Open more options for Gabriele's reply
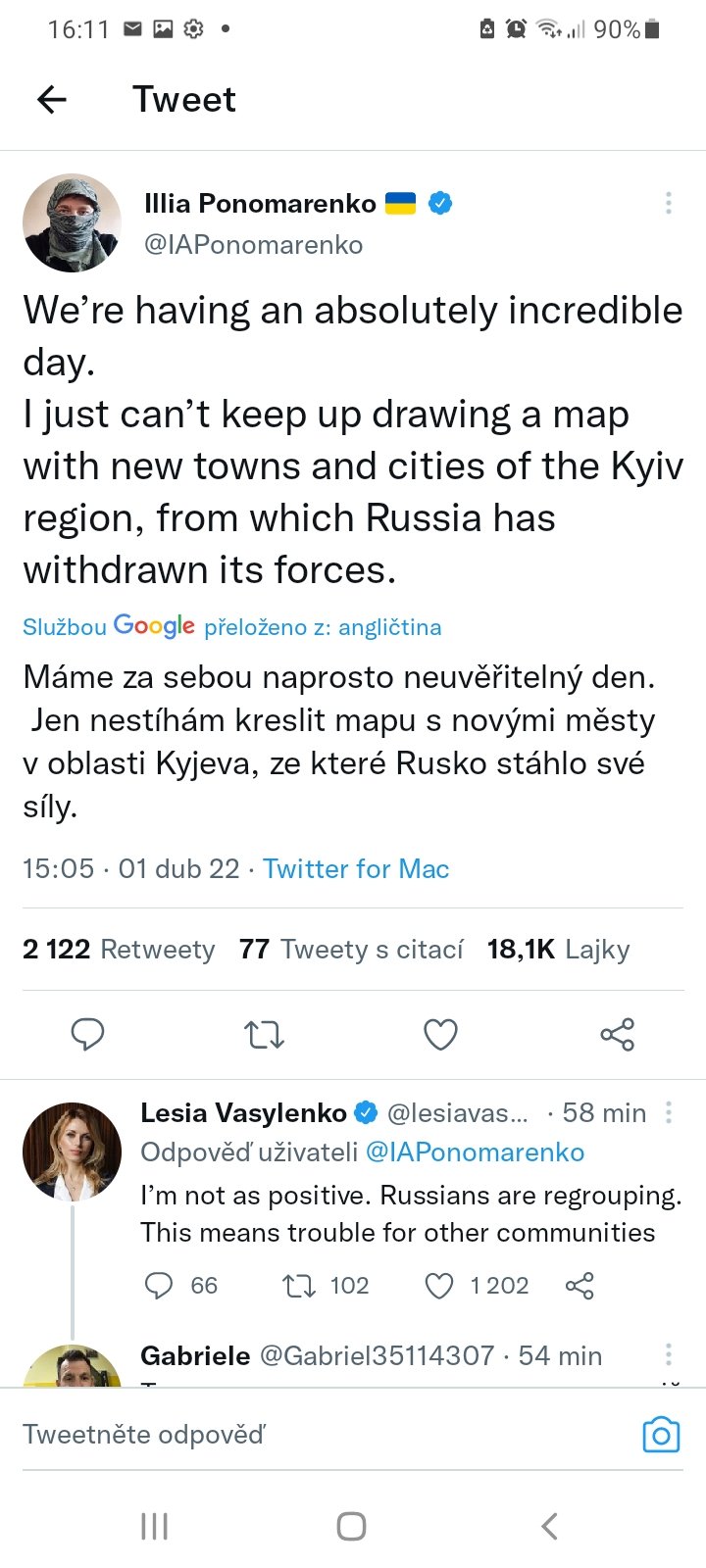Screen dimensions: 706x1568 pos(669,1354)
